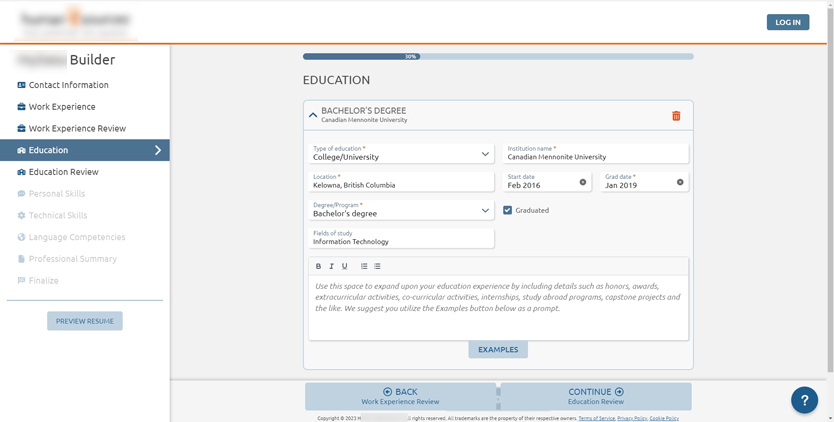Screen dimensions: 834x422
Task: Open the help question mark button
Action: click(x=804, y=399)
